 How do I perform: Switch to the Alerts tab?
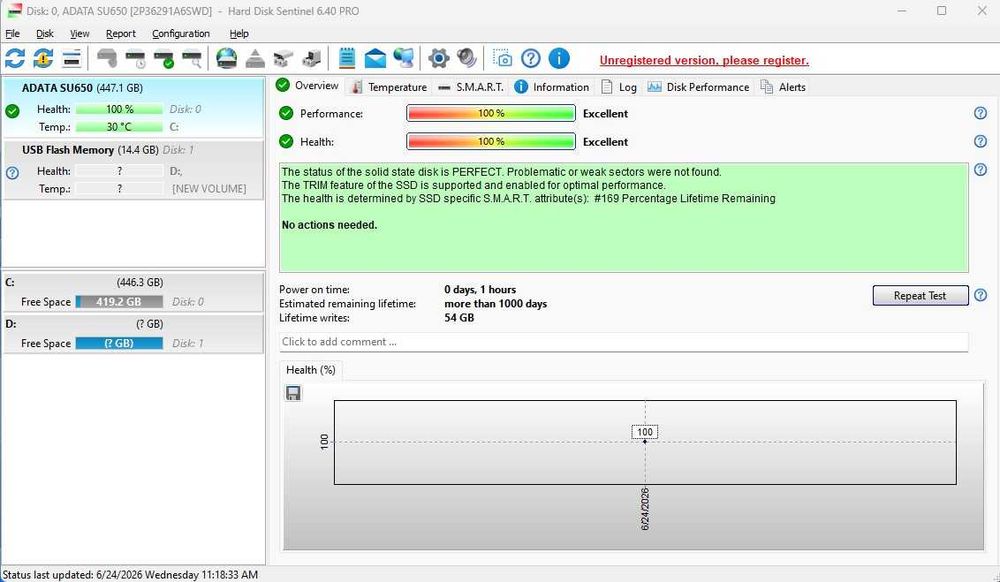[x=783, y=87]
